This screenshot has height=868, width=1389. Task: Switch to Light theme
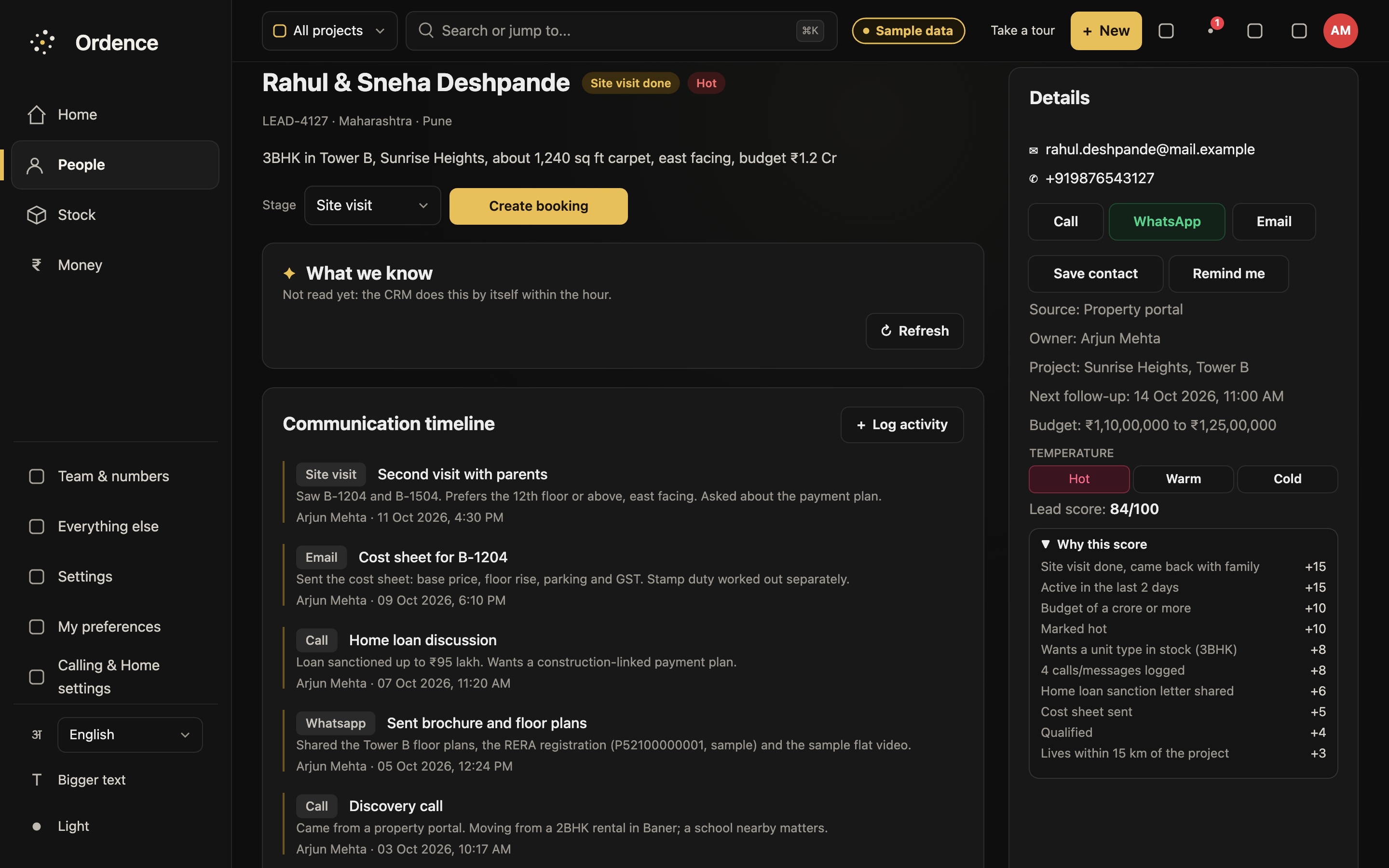coord(115,826)
